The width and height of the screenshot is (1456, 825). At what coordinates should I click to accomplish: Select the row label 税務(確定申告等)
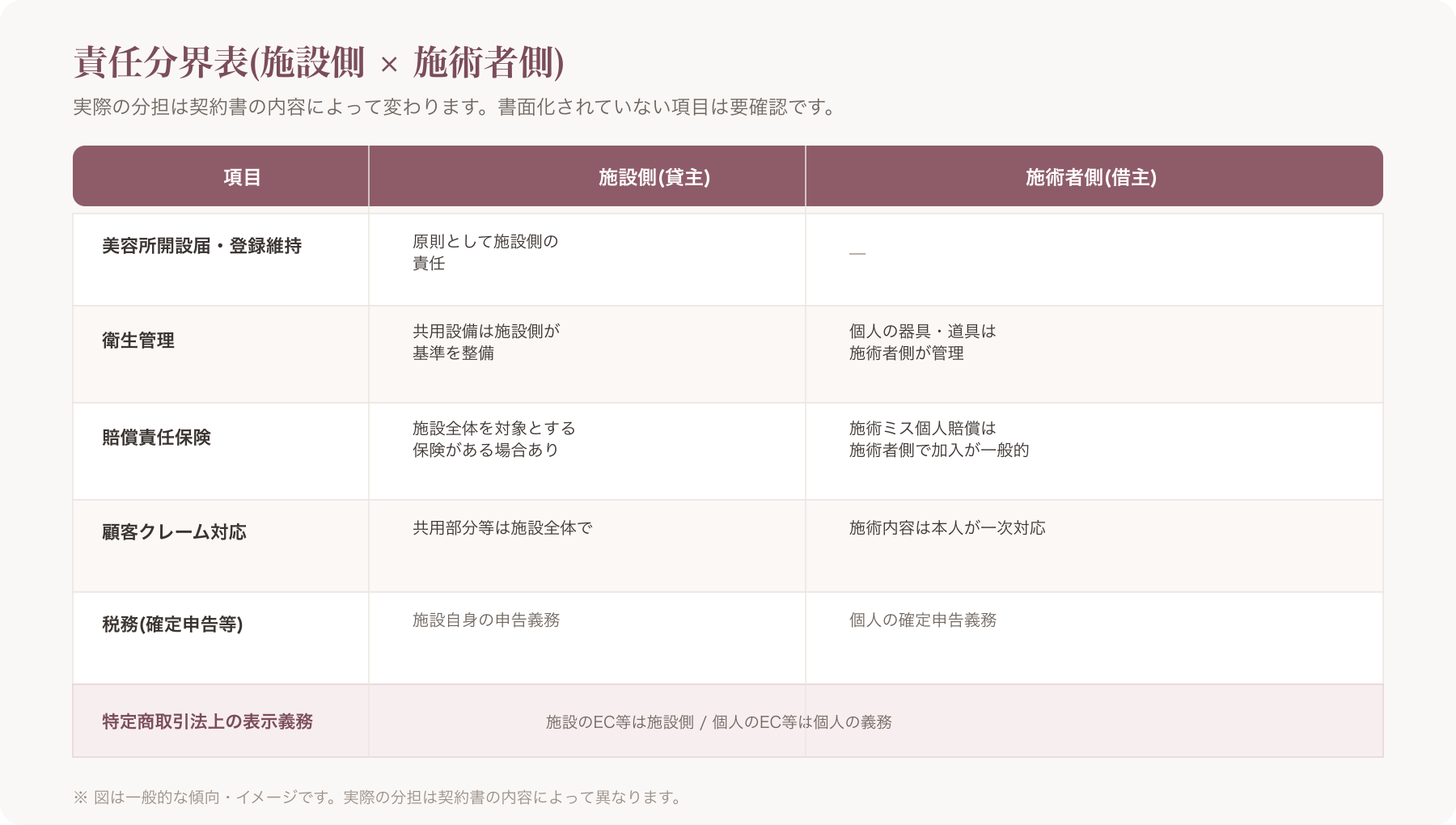(172, 624)
